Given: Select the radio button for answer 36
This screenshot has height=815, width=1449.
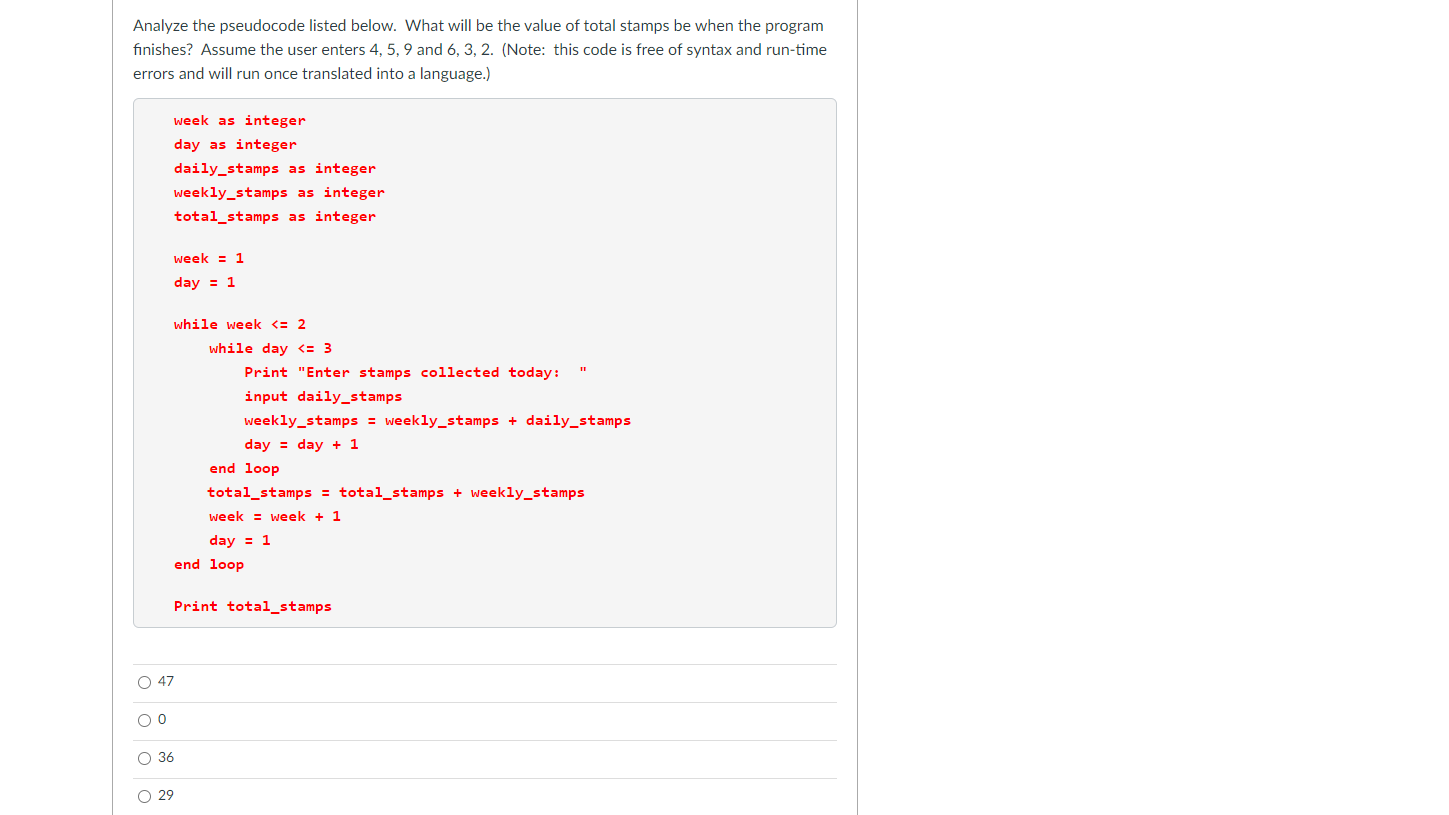Looking at the screenshot, I should pyautogui.click(x=145, y=758).
